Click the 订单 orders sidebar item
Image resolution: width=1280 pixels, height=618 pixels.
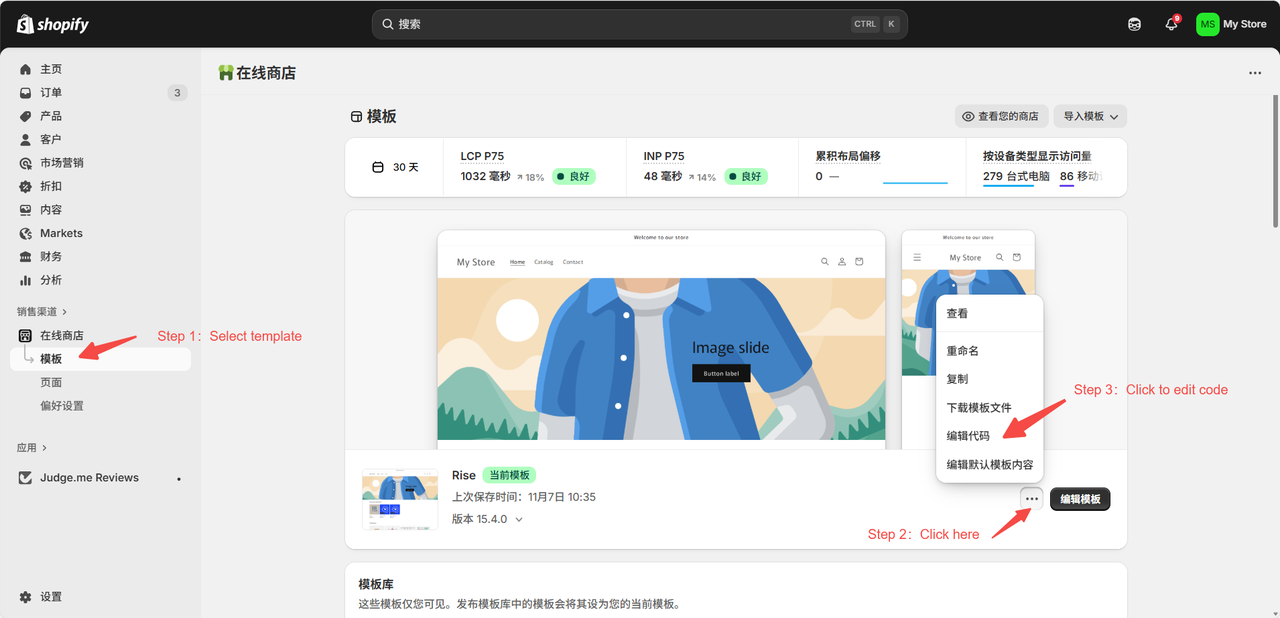click(x=51, y=93)
